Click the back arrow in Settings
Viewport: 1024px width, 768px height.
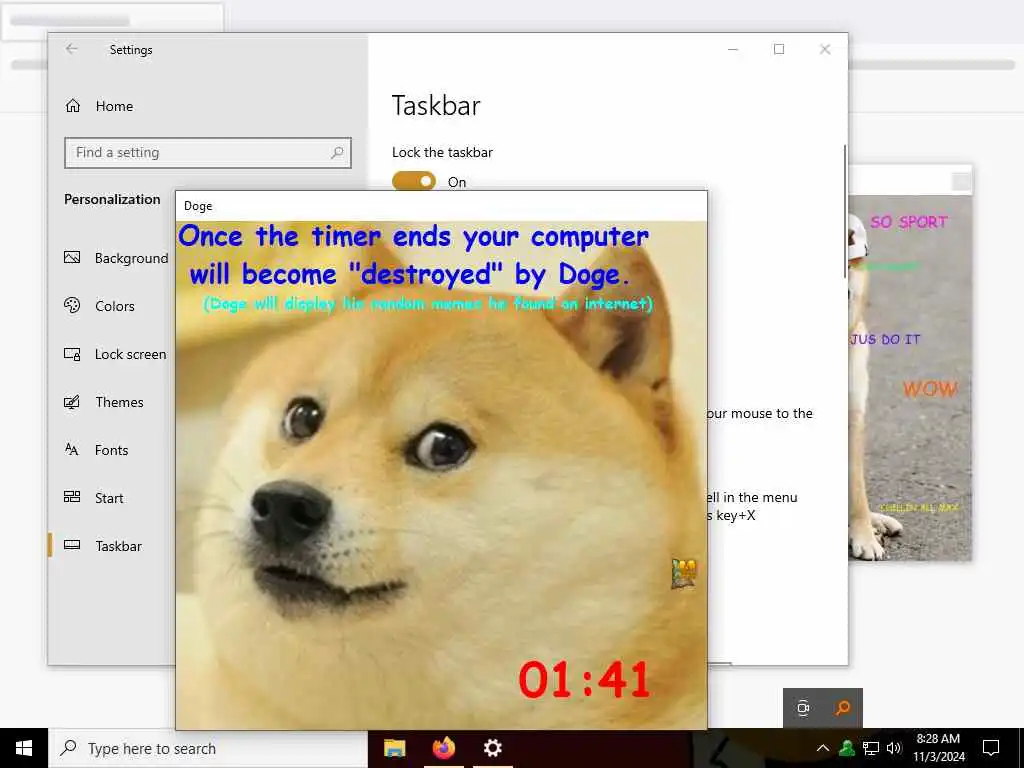[x=72, y=49]
